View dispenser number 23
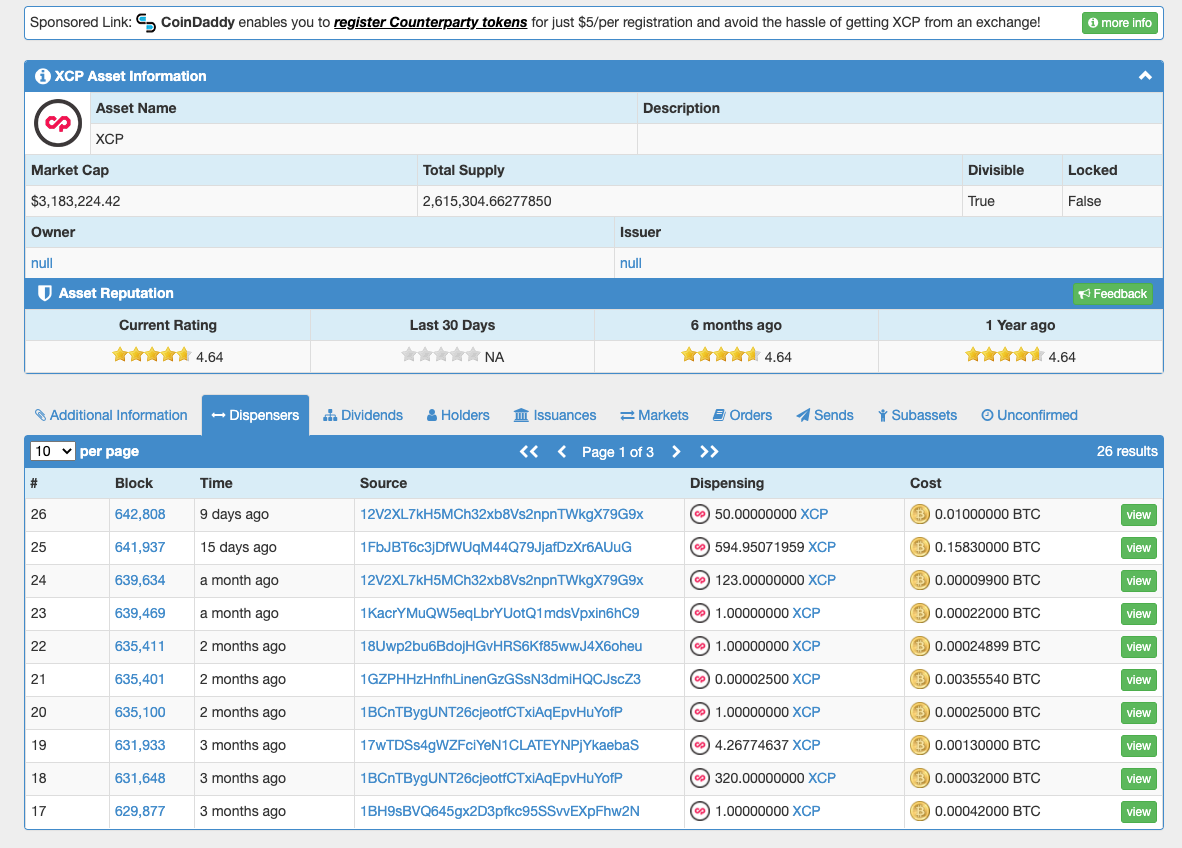 pos(1138,614)
